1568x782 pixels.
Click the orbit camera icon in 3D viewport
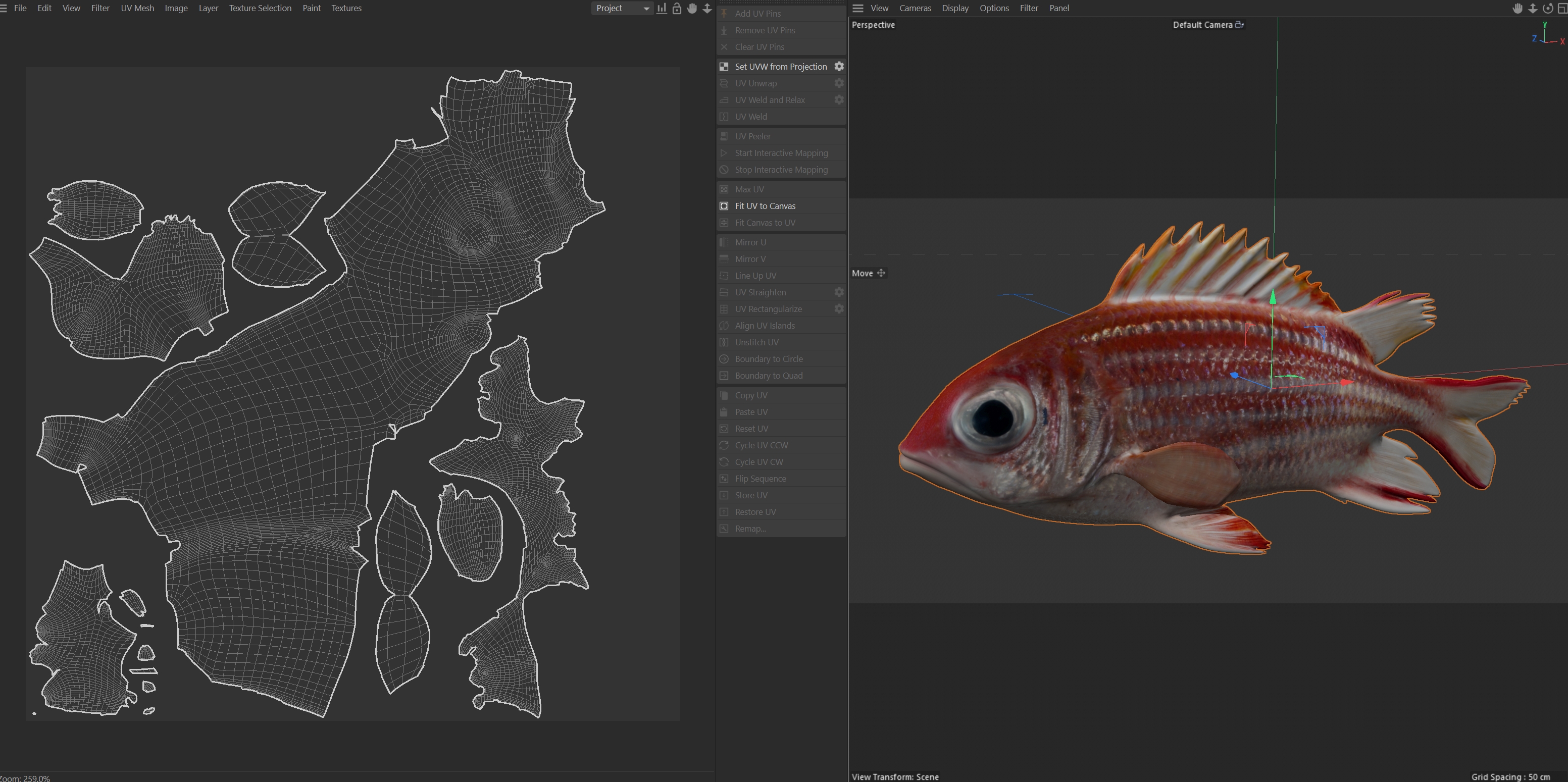click(x=1547, y=9)
